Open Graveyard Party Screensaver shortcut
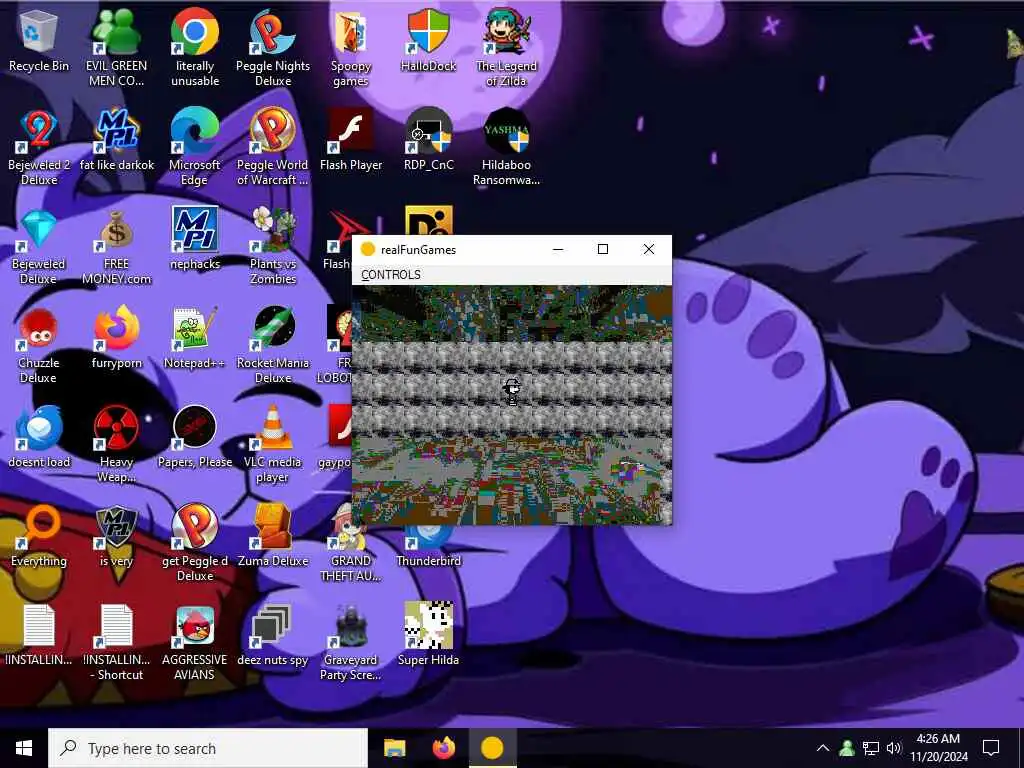This screenshot has height=768, width=1024. point(351,643)
